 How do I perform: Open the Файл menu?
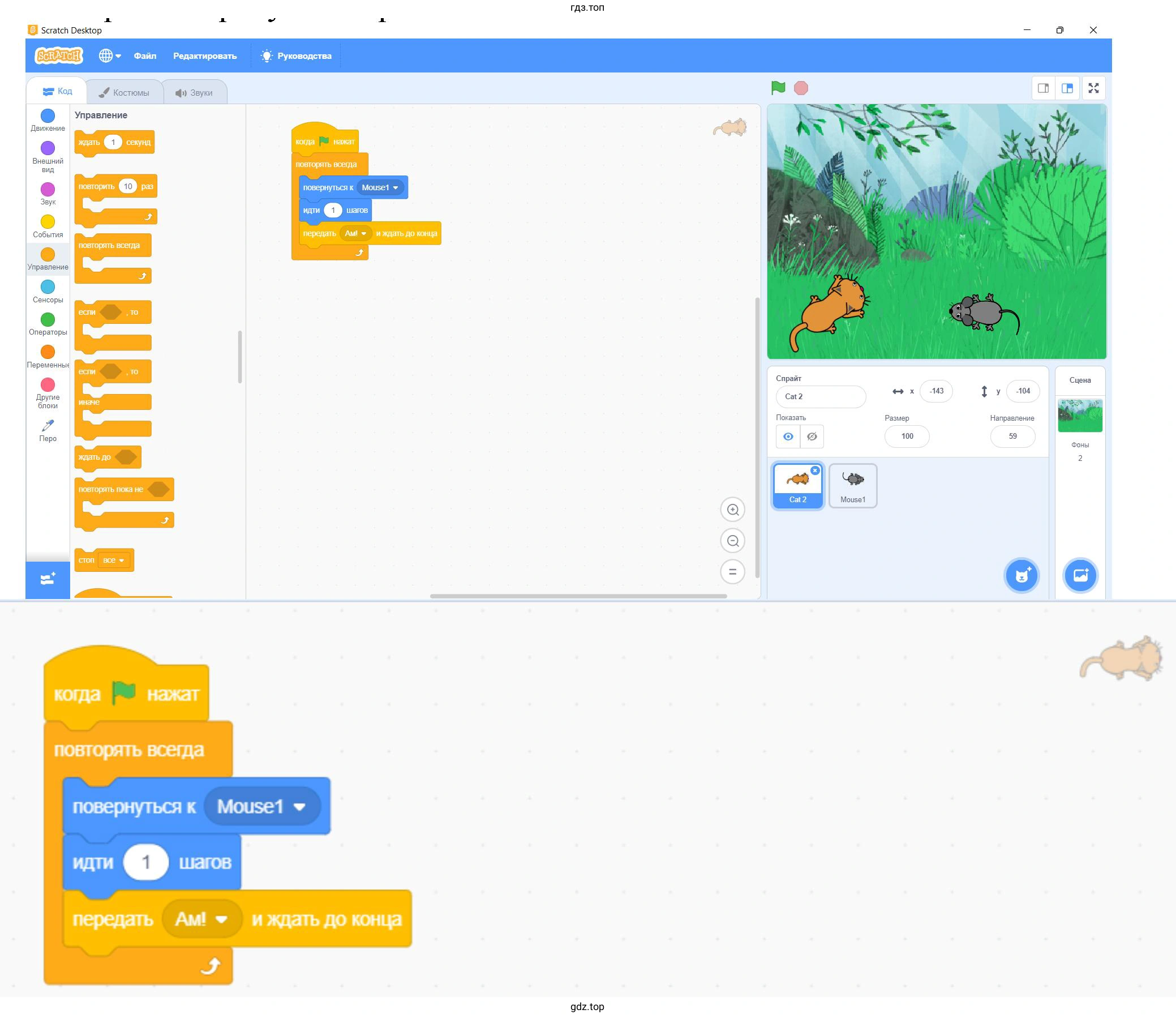tap(145, 55)
